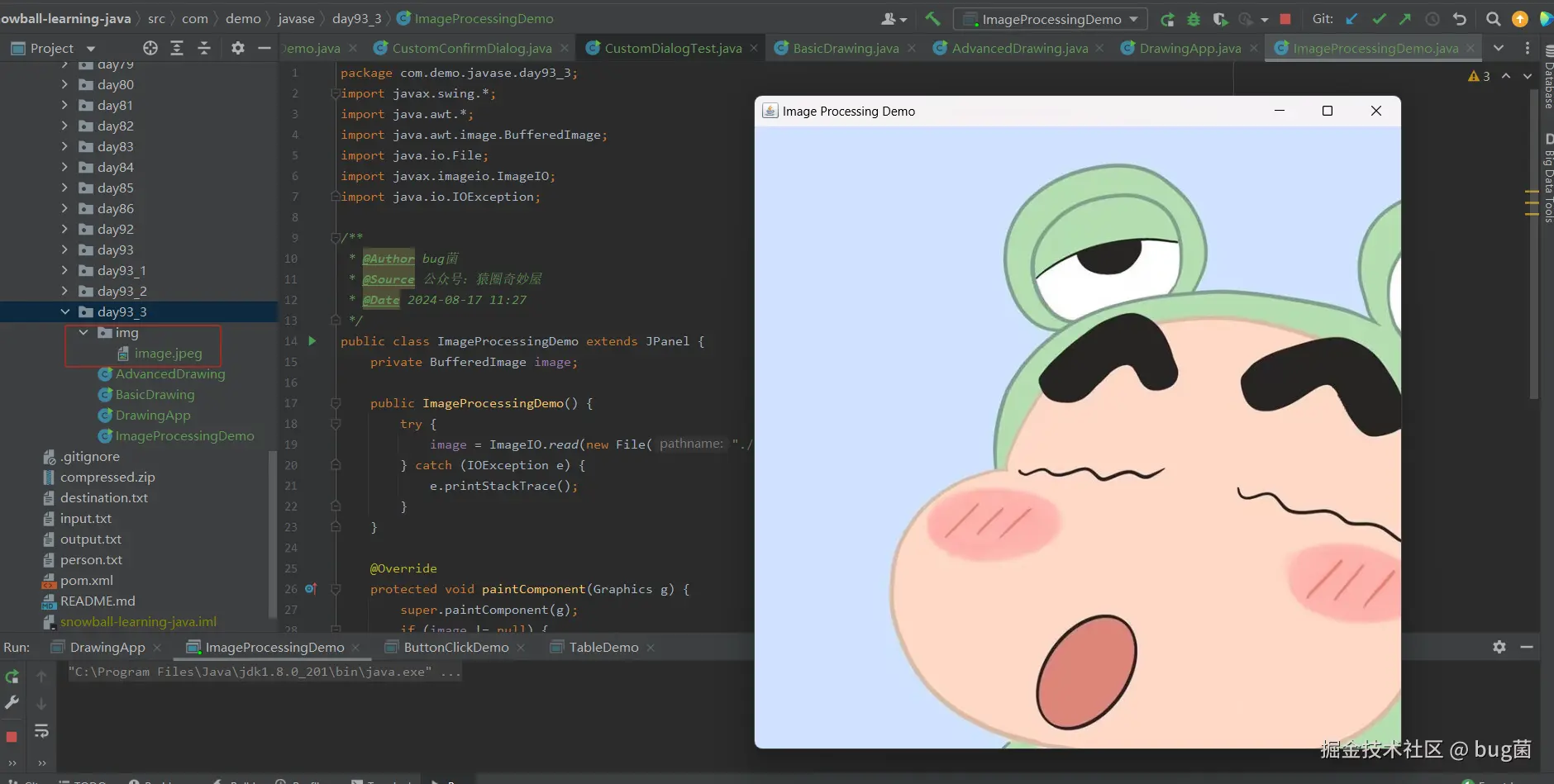Click Collapse All in Project panel

[204, 48]
